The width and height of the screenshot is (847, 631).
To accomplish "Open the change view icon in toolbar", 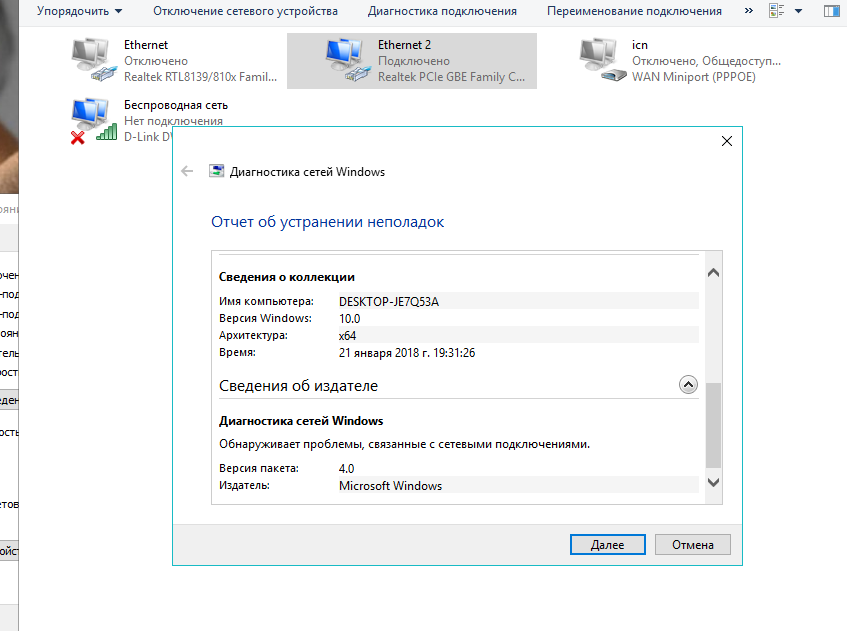I will 777,11.
